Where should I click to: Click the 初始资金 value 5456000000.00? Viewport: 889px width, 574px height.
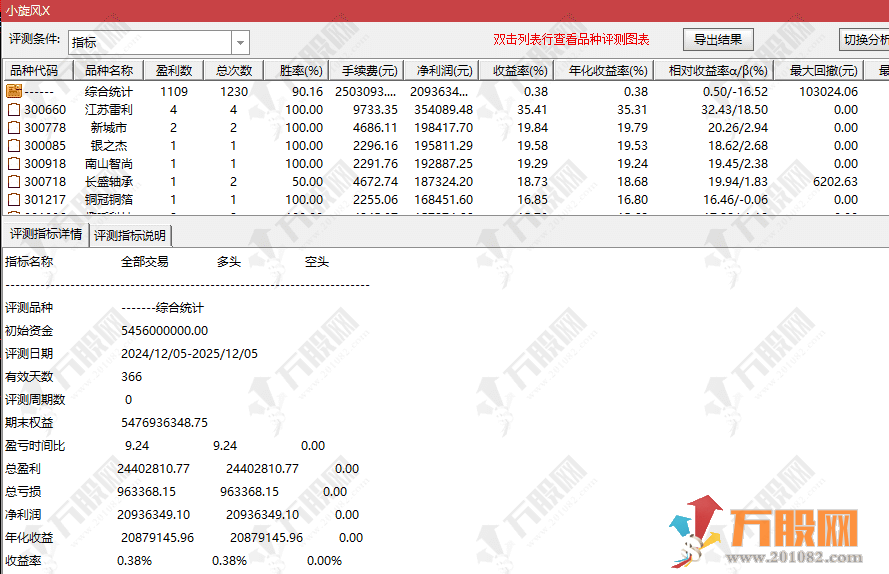[164, 331]
